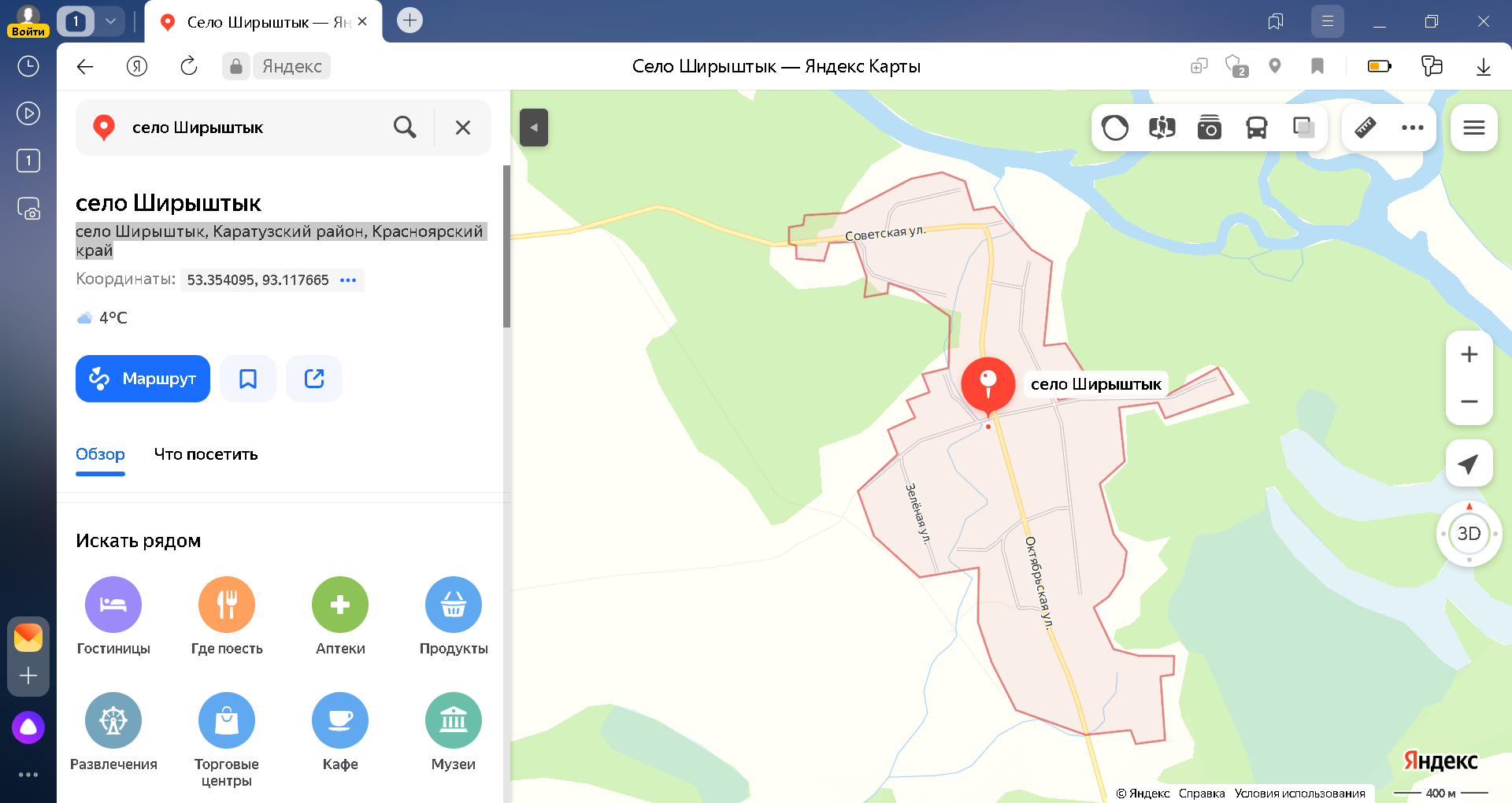Add new app to sidebar plus icon
Viewport: 1512px width, 803px height.
pos(28,675)
